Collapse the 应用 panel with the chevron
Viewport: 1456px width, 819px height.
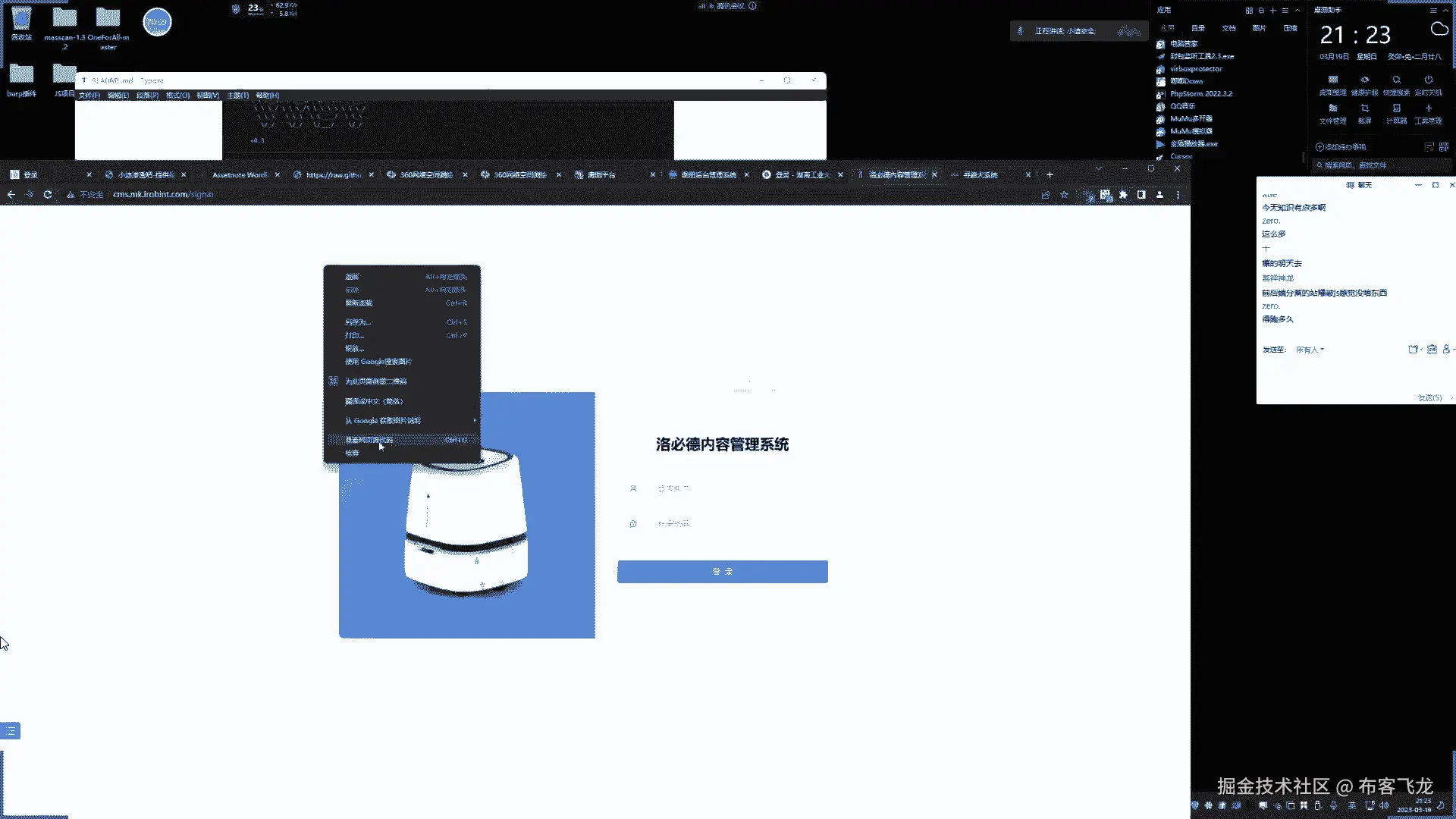coord(1298,11)
